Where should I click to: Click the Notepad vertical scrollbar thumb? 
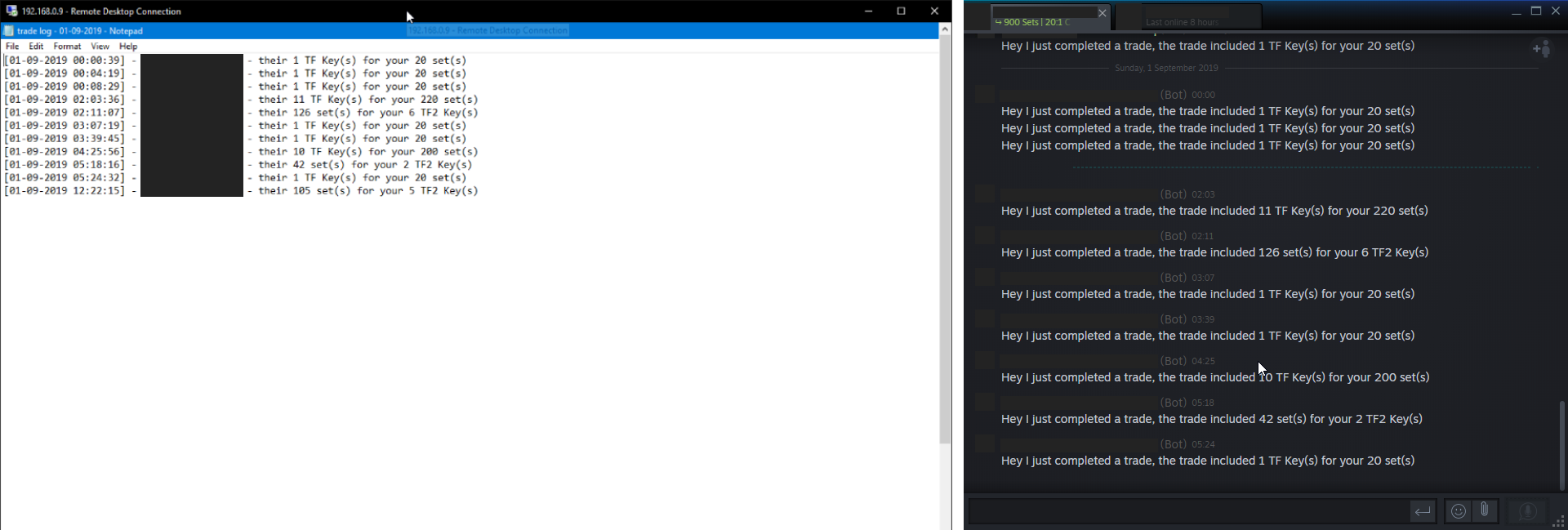(x=945, y=240)
